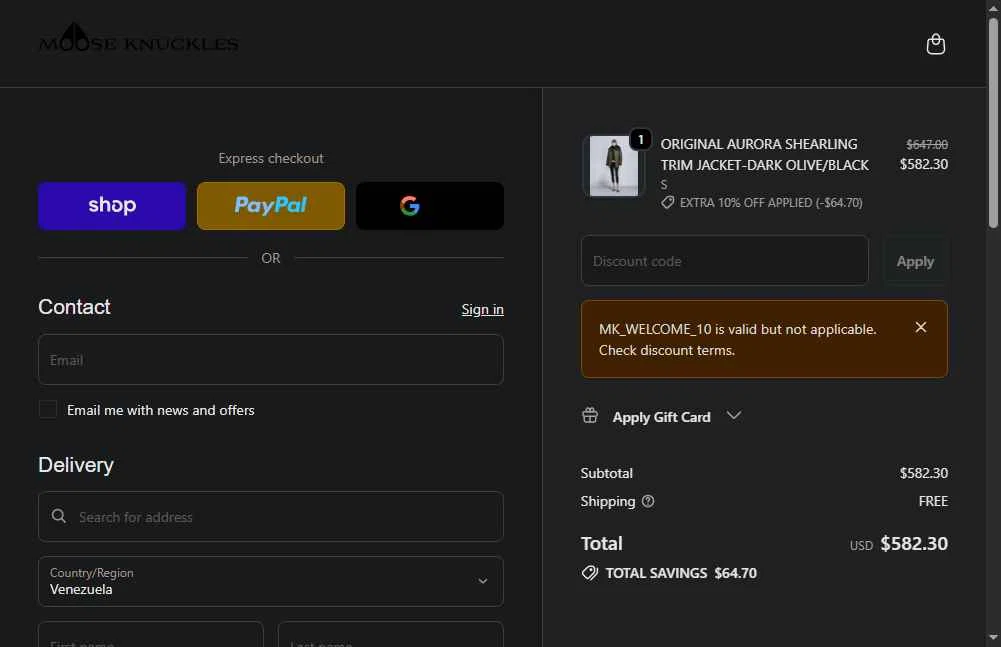View the Aurora jacket product thumbnail

(613, 165)
